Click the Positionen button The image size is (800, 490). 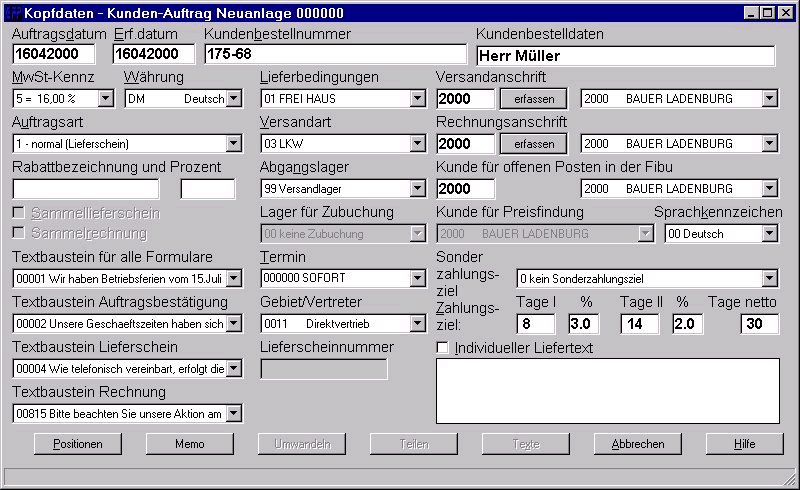(x=78, y=444)
